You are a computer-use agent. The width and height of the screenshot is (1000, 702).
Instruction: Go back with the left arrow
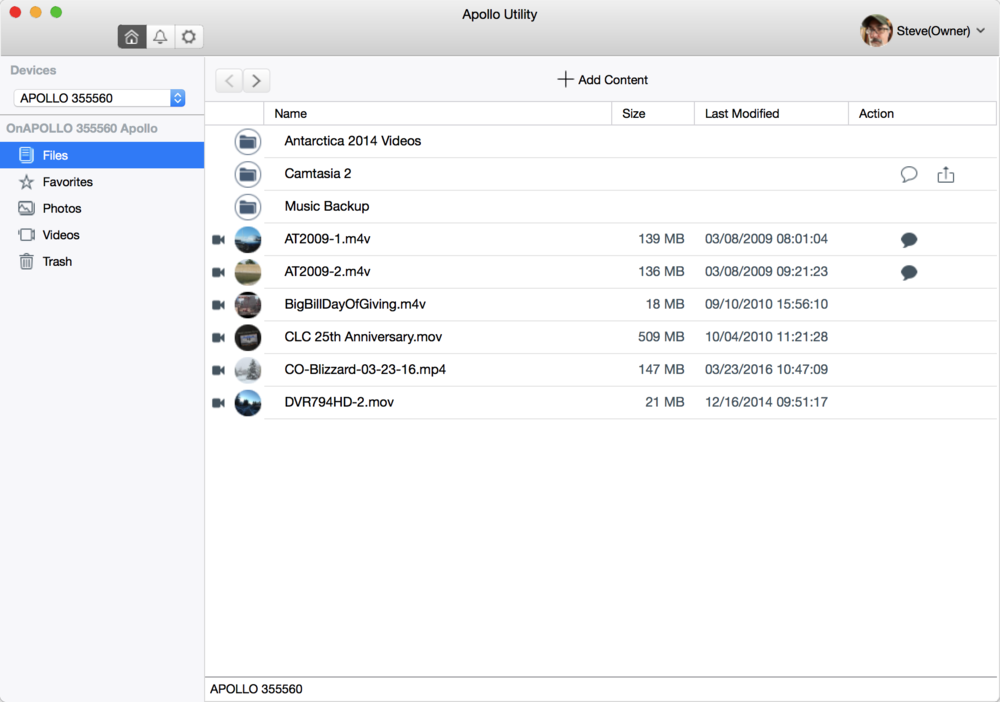(x=229, y=80)
